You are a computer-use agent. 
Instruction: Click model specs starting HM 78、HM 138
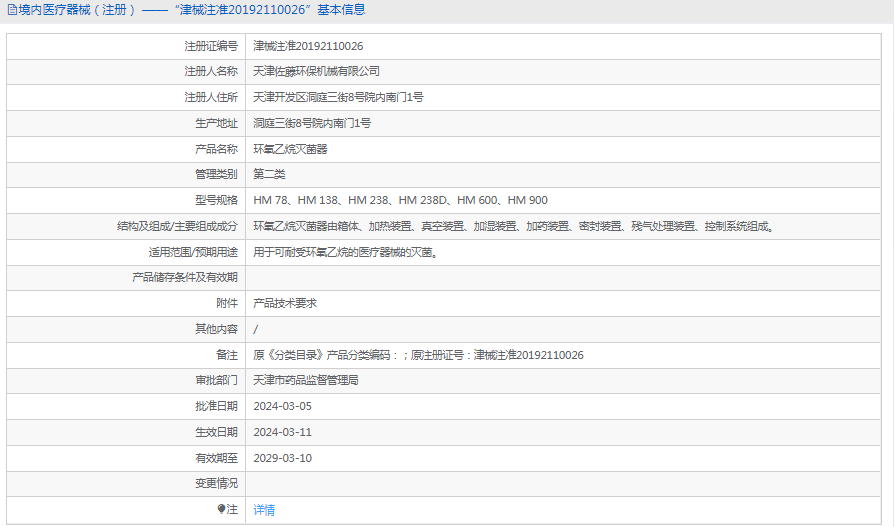pyautogui.click(x=400, y=200)
